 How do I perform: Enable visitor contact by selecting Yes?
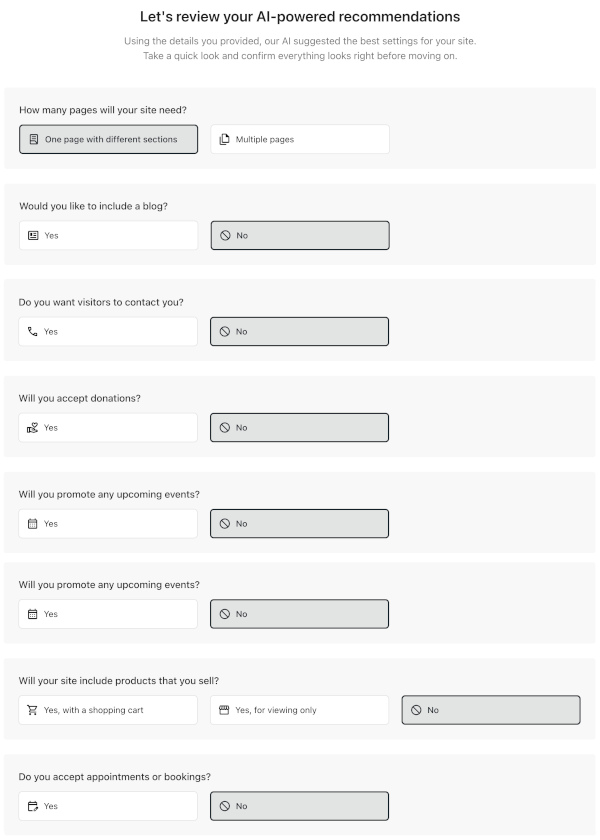coord(106,331)
